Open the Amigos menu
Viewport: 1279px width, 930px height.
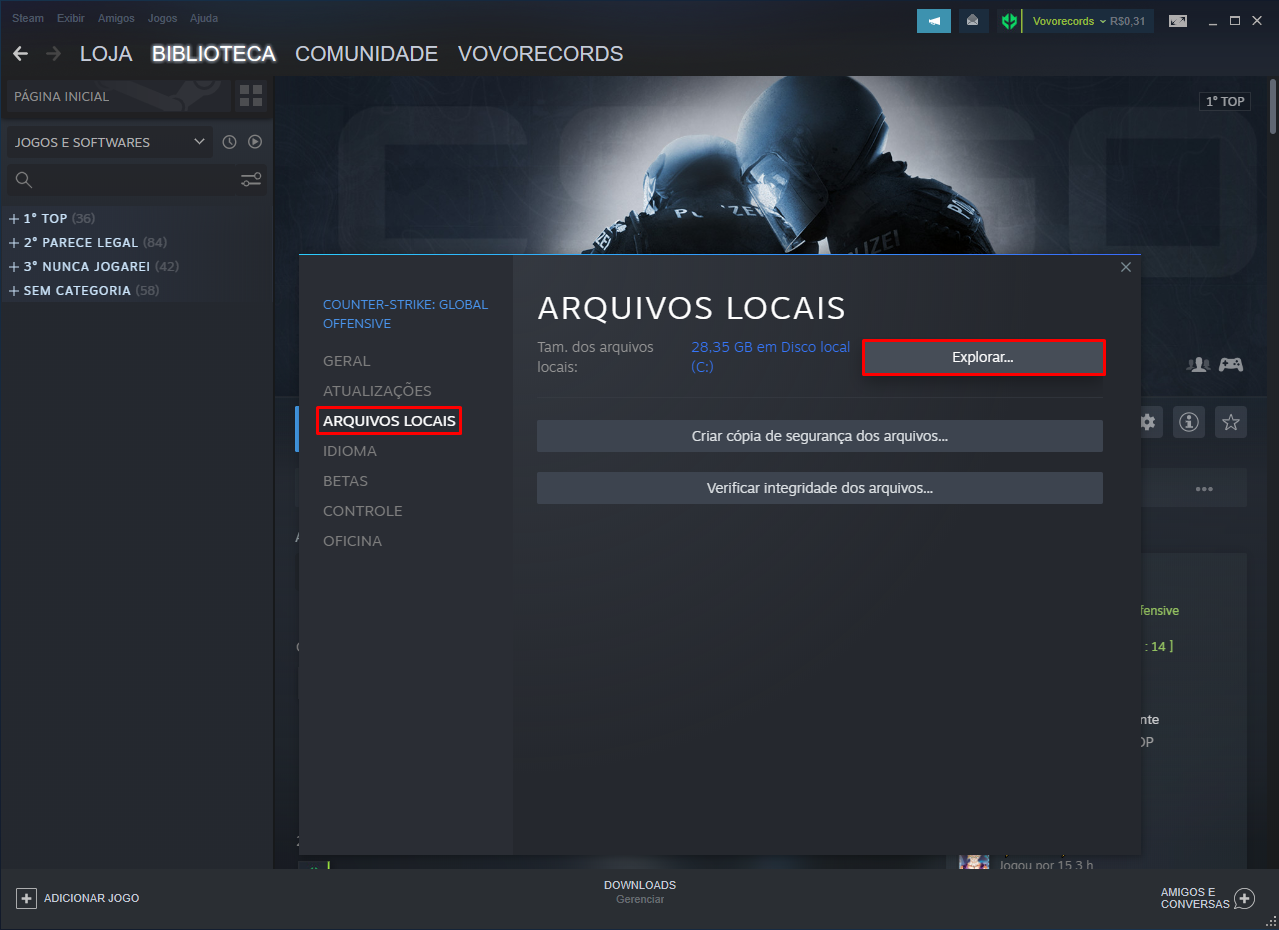click(116, 19)
